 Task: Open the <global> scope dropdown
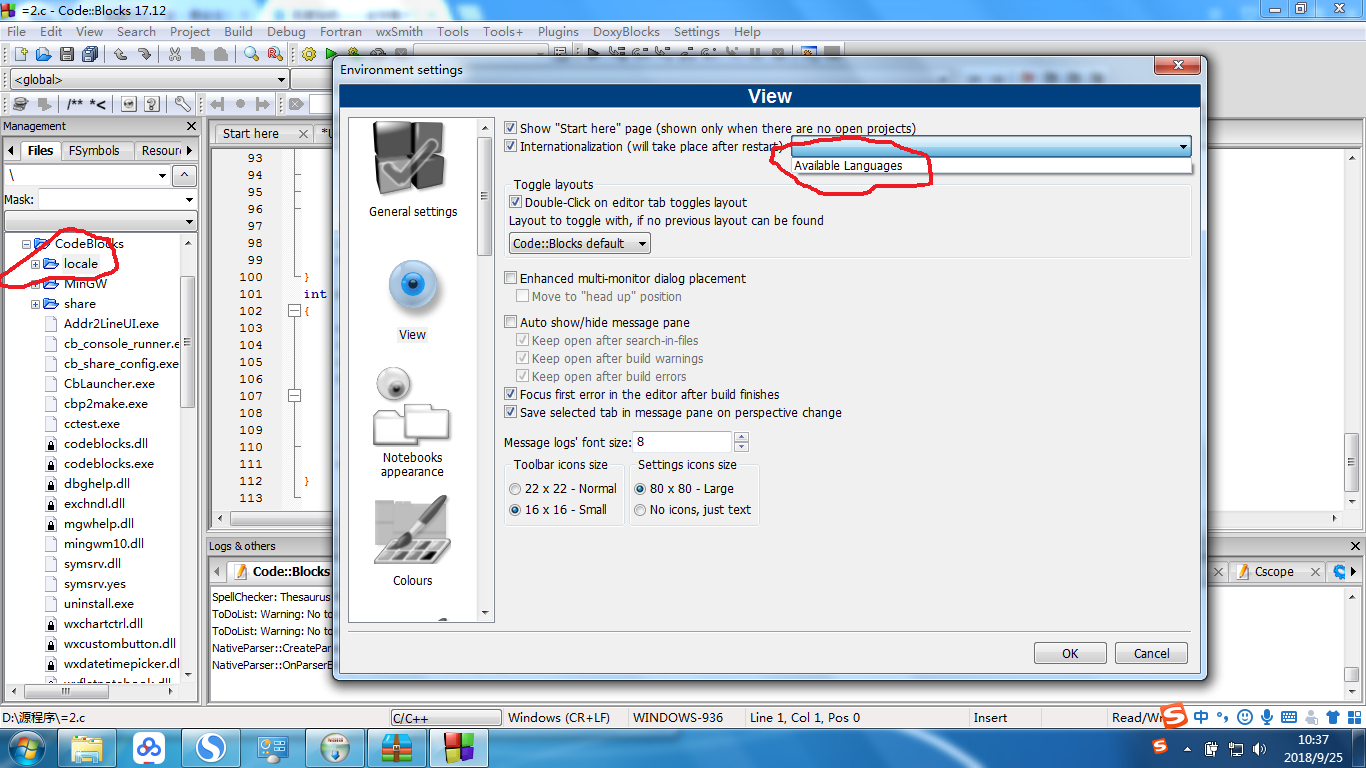(148, 79)
